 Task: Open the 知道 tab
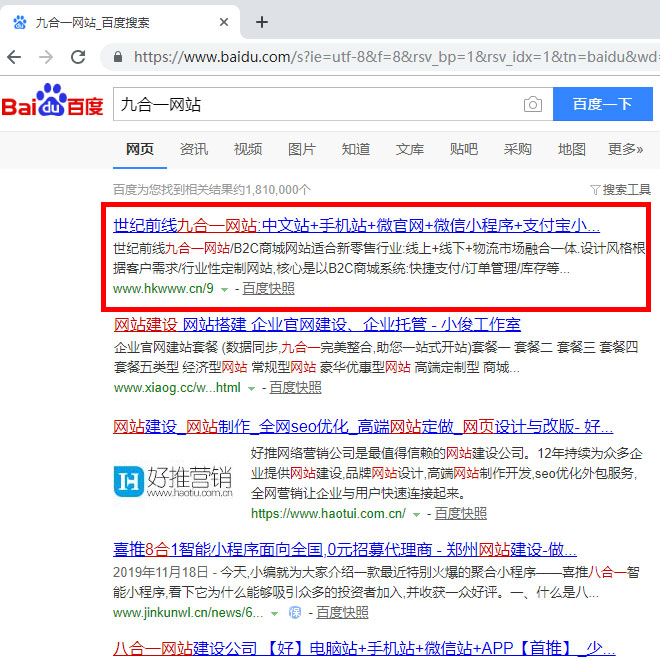click(356, 149)
